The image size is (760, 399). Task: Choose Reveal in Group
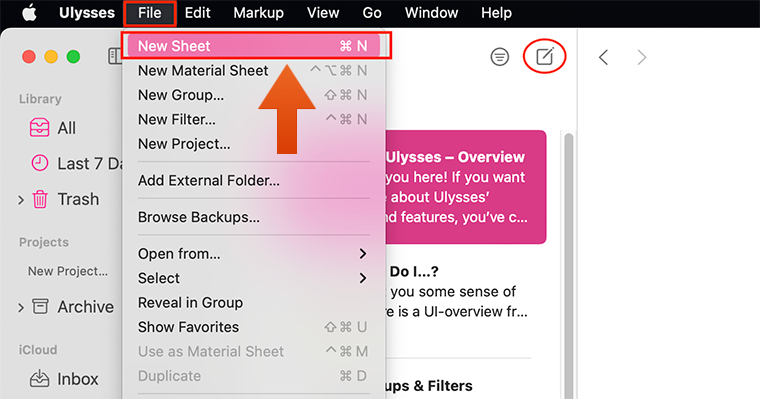[x=254, y=303]
